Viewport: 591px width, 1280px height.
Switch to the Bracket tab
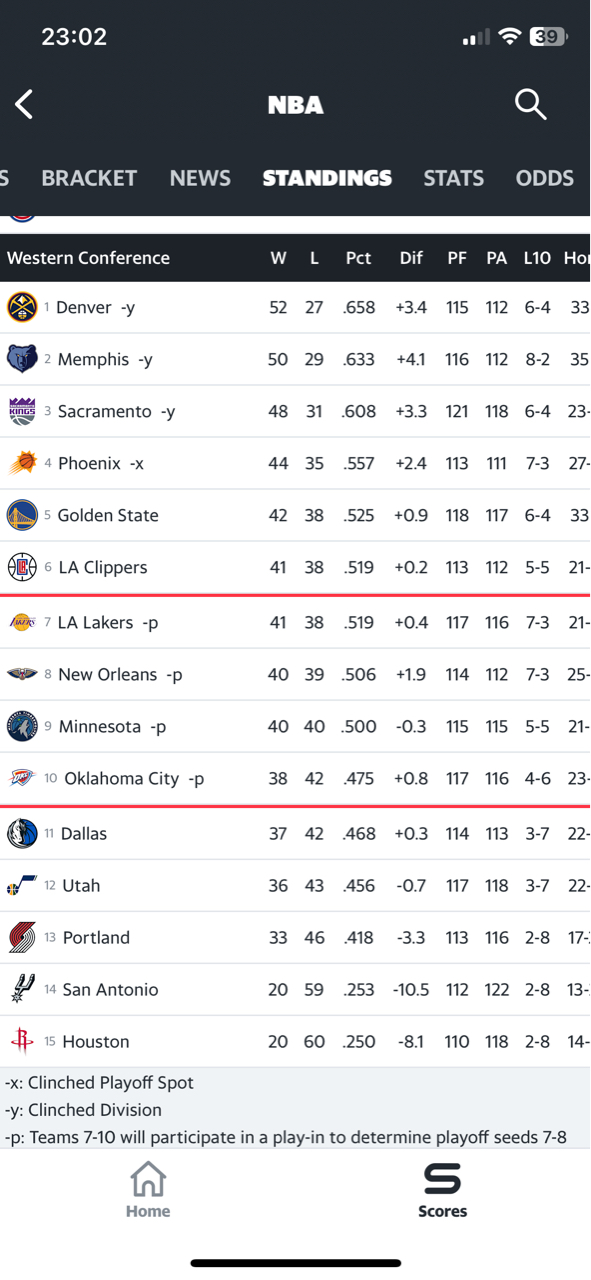(89, 178)
